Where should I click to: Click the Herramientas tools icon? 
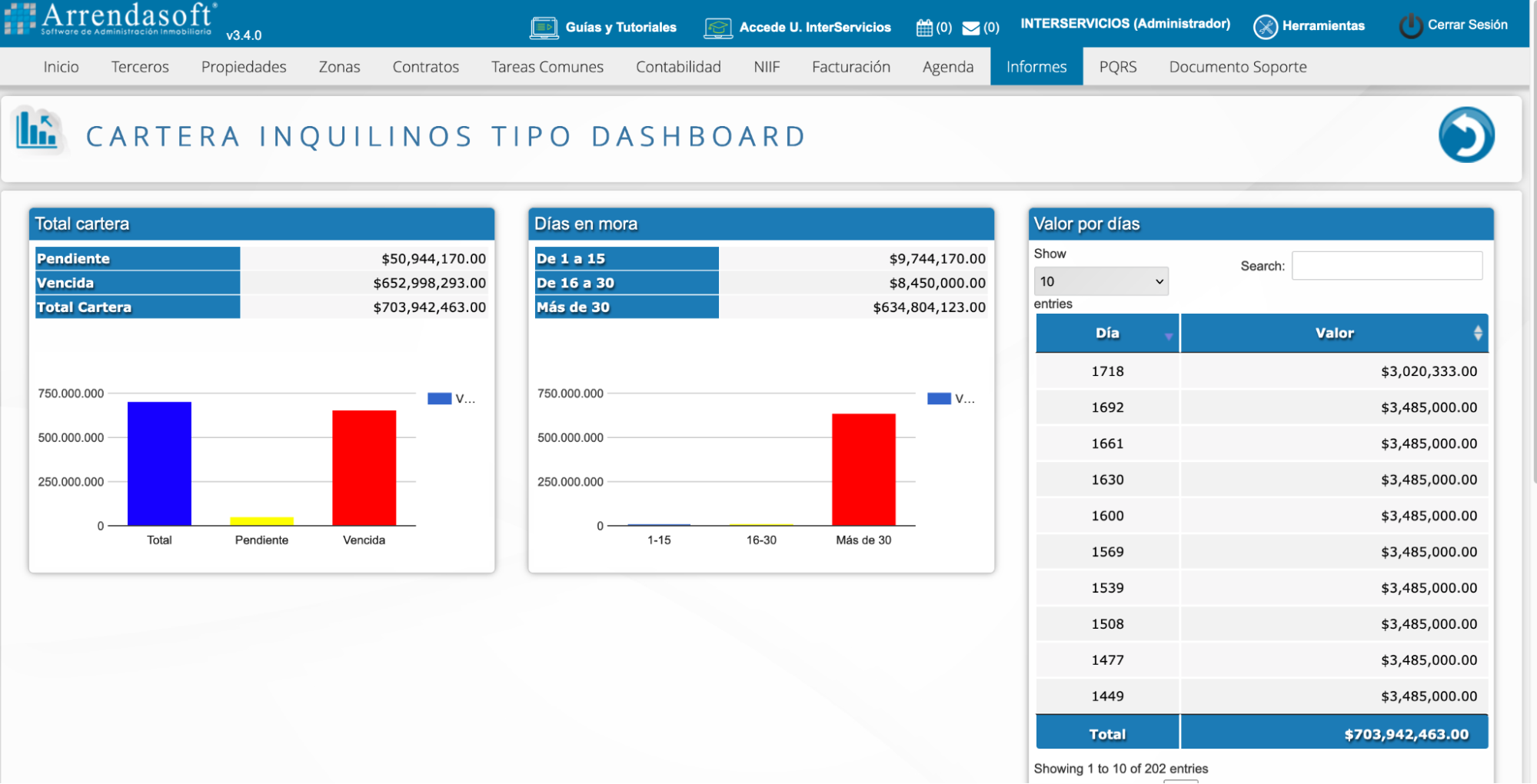(x=1265, y=26)
